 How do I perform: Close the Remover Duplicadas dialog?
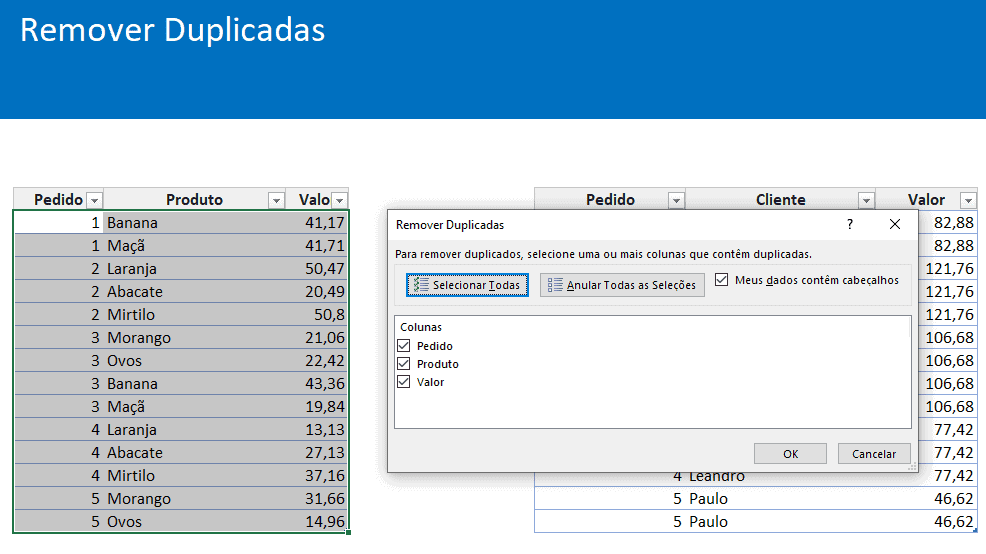[895, 224]
